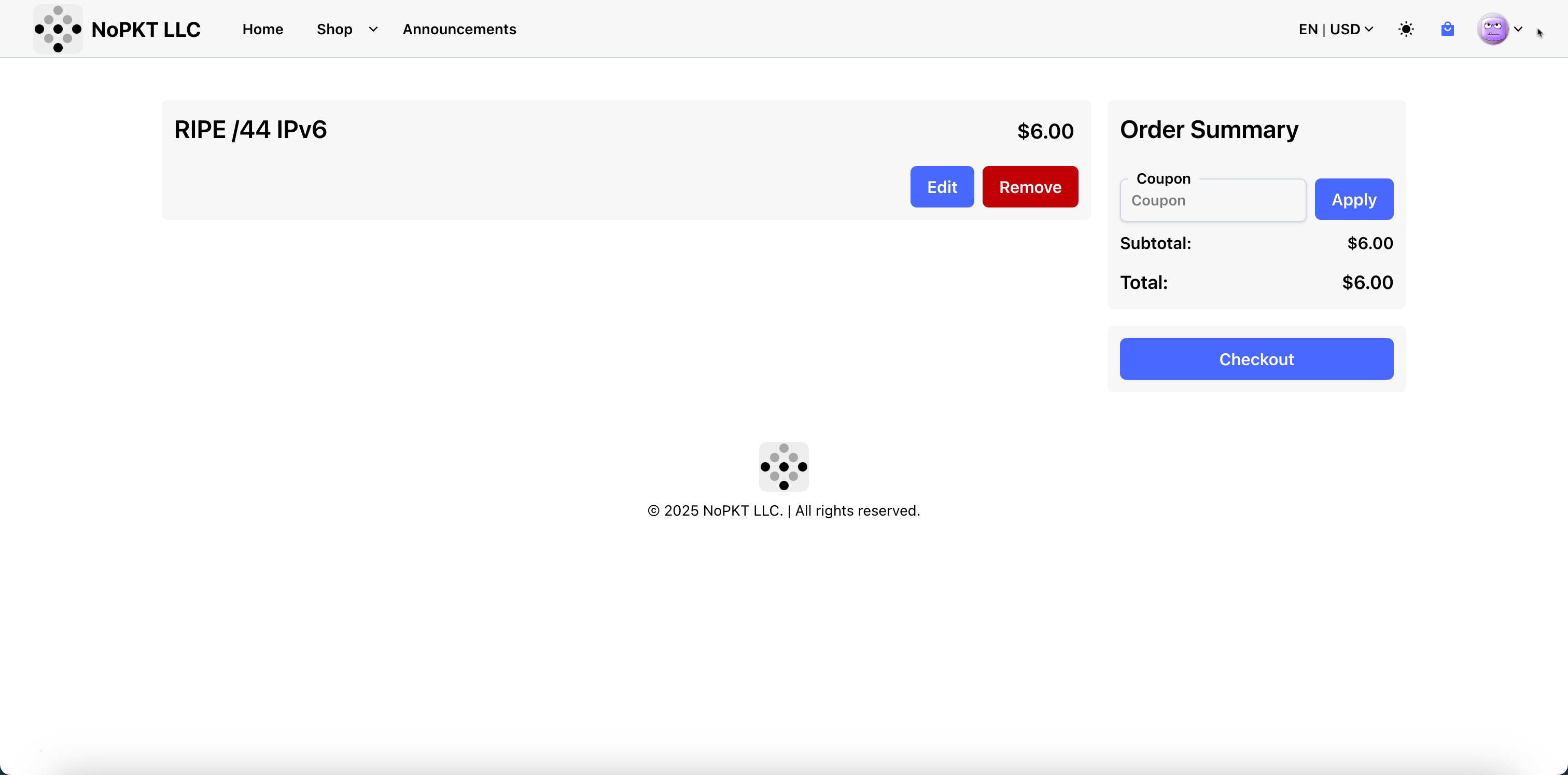Open the shopping bag cart icon
The width and height of the screenshot is (1568, 775).
(x=1448, y=29)
